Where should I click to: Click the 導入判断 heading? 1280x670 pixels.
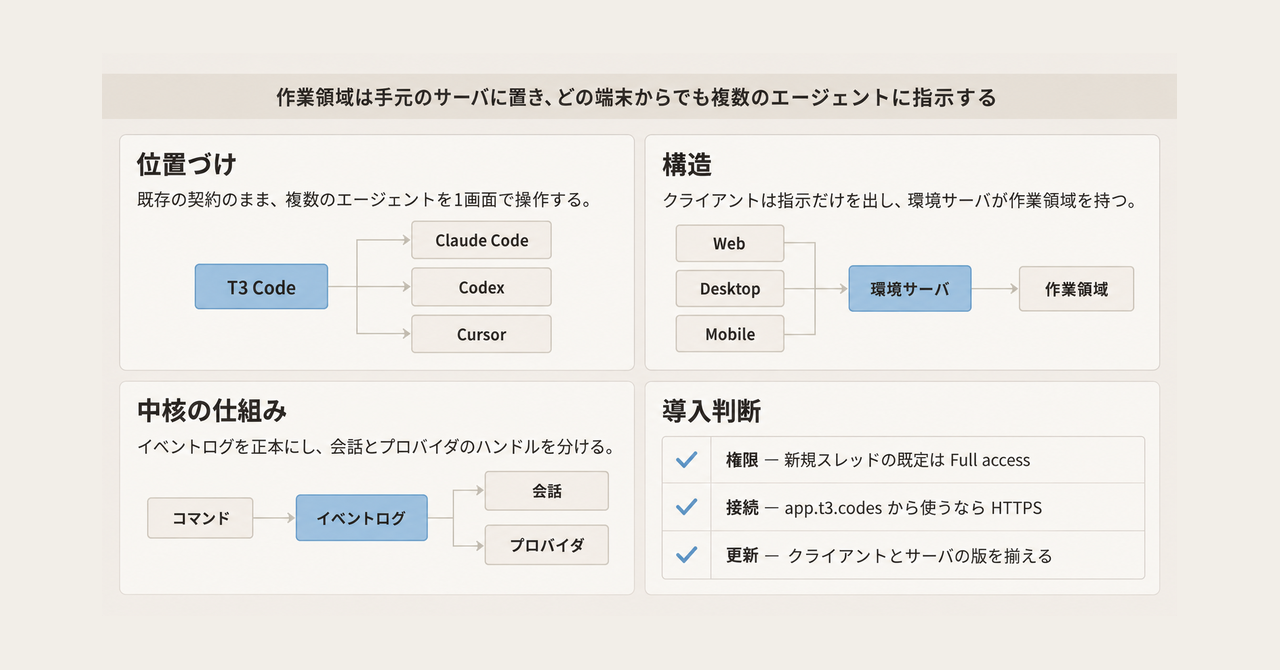coord(711,410)
